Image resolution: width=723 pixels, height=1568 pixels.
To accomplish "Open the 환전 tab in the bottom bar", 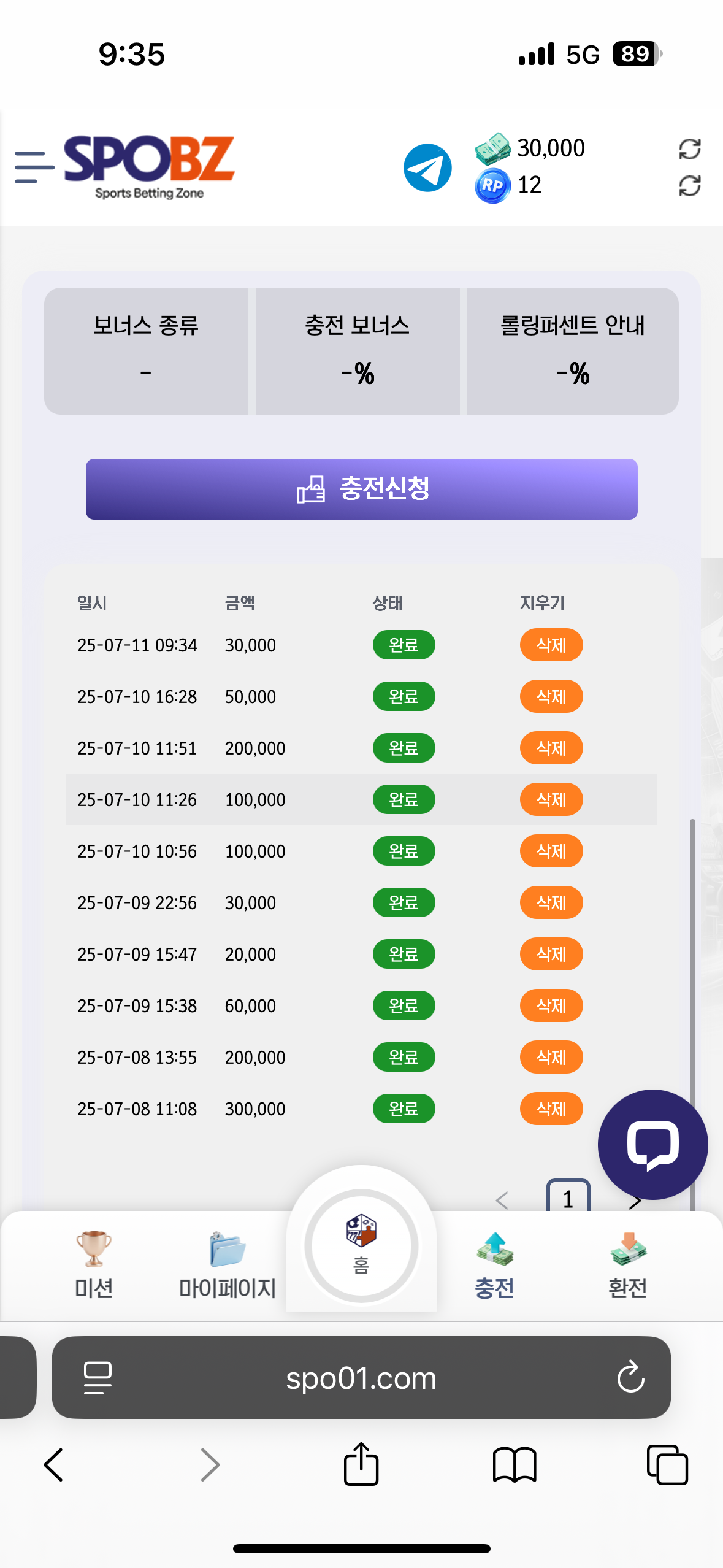I will click(627, 1265).
